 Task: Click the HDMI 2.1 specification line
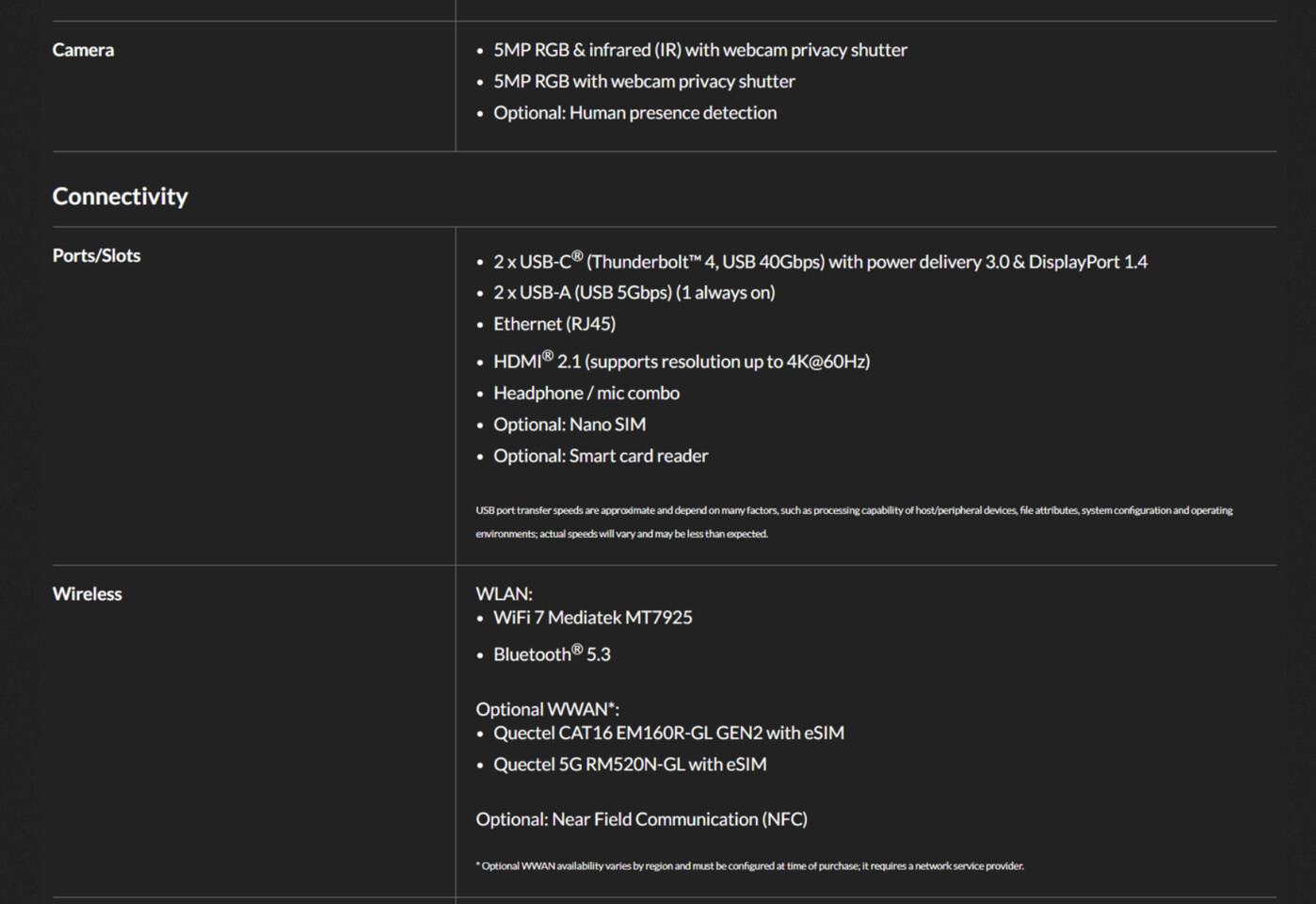pos(681,362)
